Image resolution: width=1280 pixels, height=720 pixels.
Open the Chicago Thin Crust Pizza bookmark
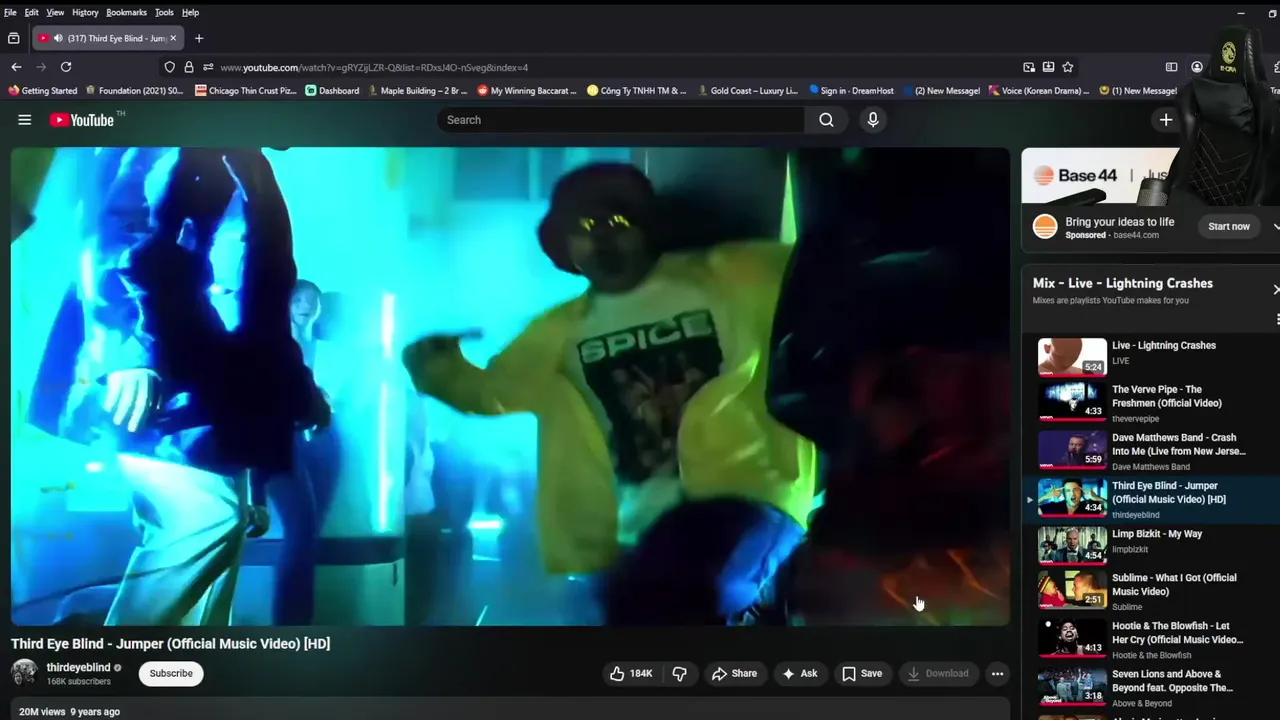pos(246,91)
